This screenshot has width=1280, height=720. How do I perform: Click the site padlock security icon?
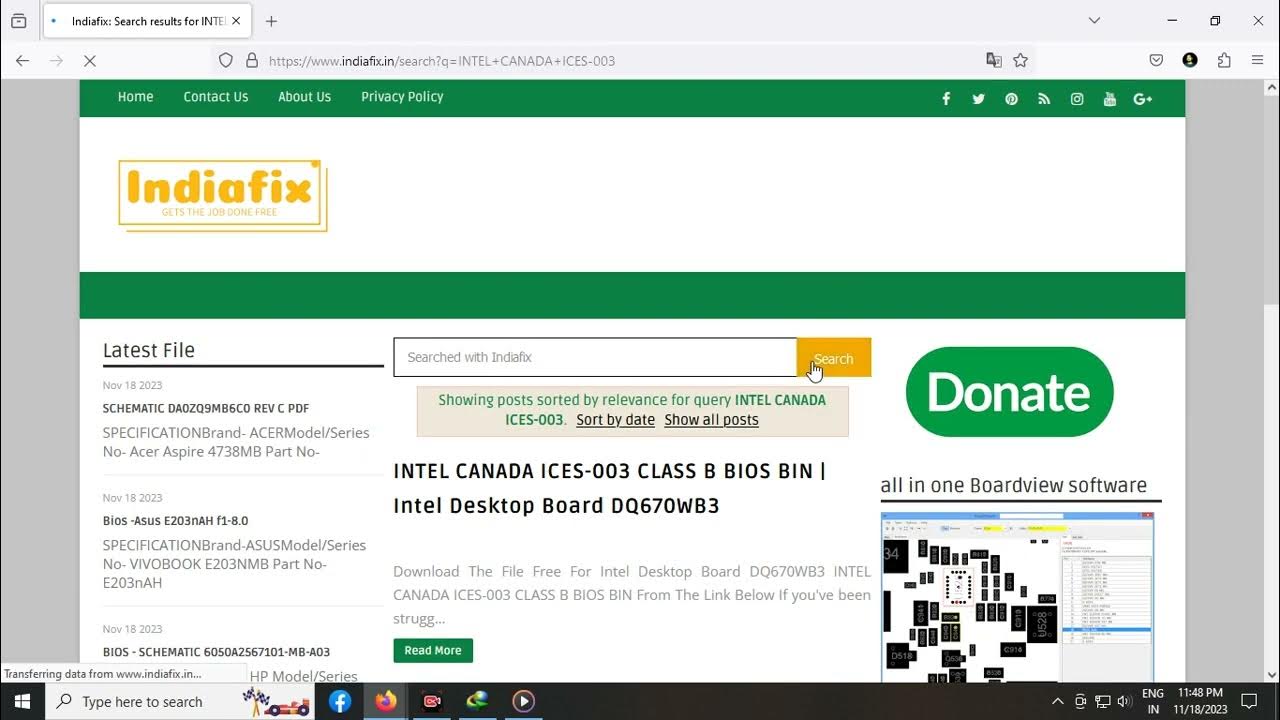pyautogui.click(x=251, y=60)
